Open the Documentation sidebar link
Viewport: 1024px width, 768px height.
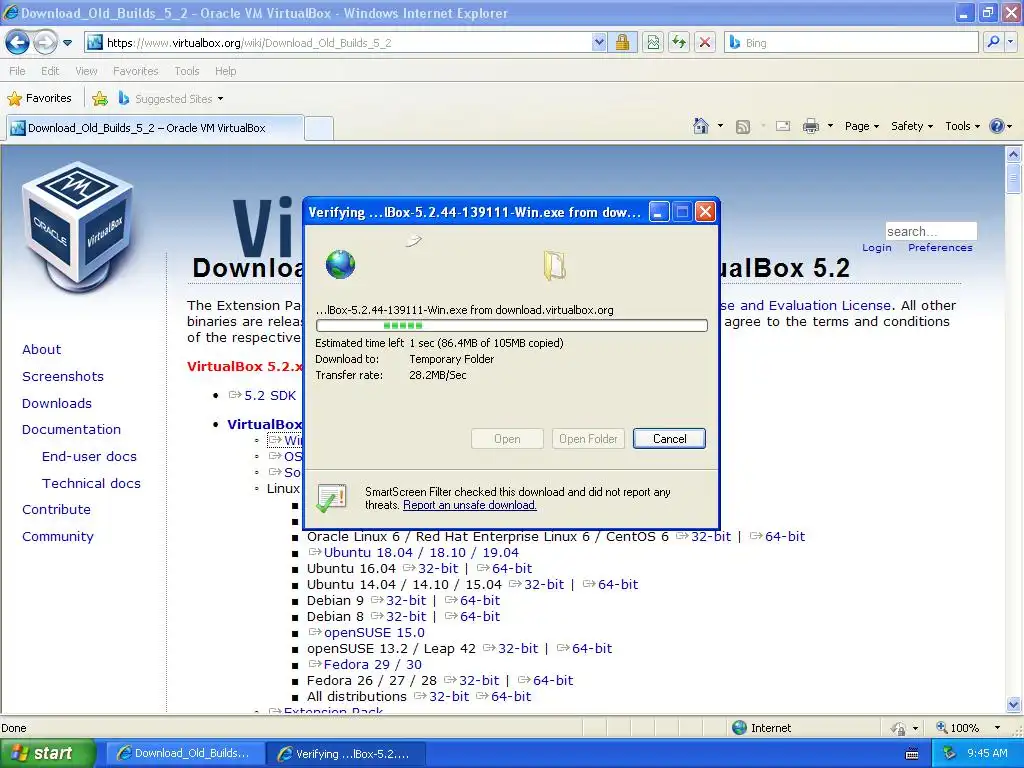pos(71,429)
